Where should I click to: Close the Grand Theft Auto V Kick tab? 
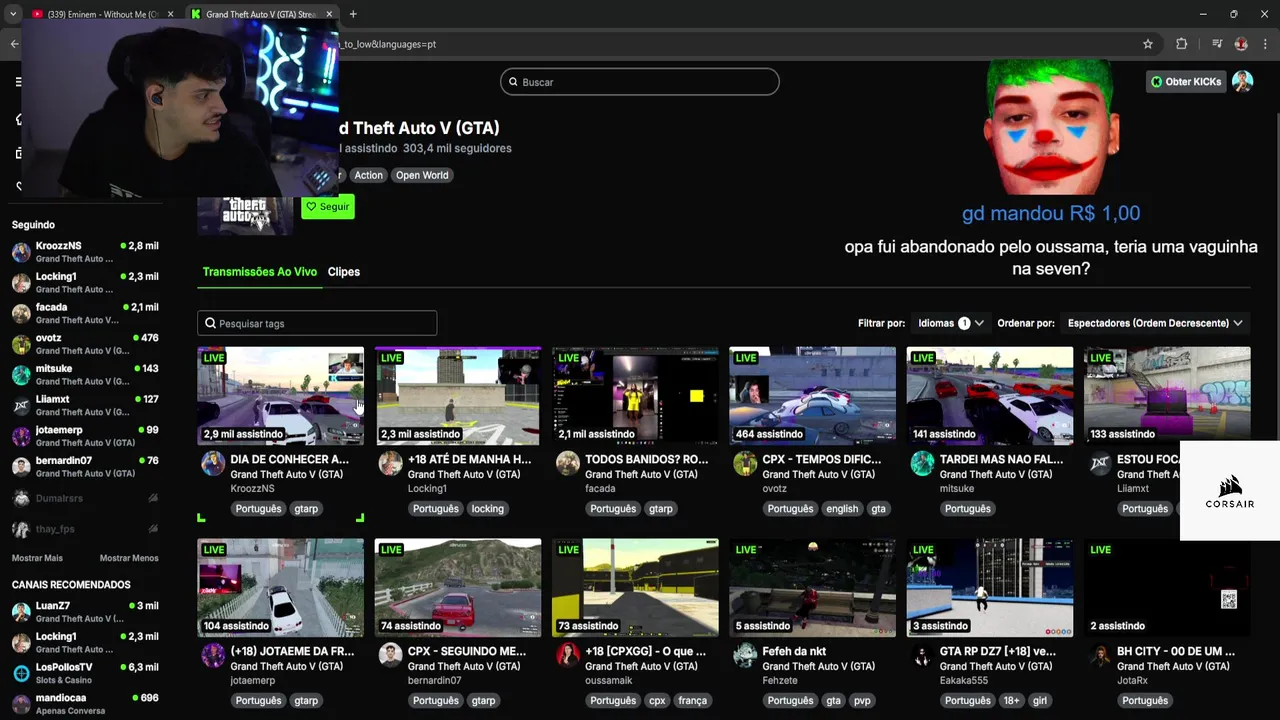(x=329, y=14)
